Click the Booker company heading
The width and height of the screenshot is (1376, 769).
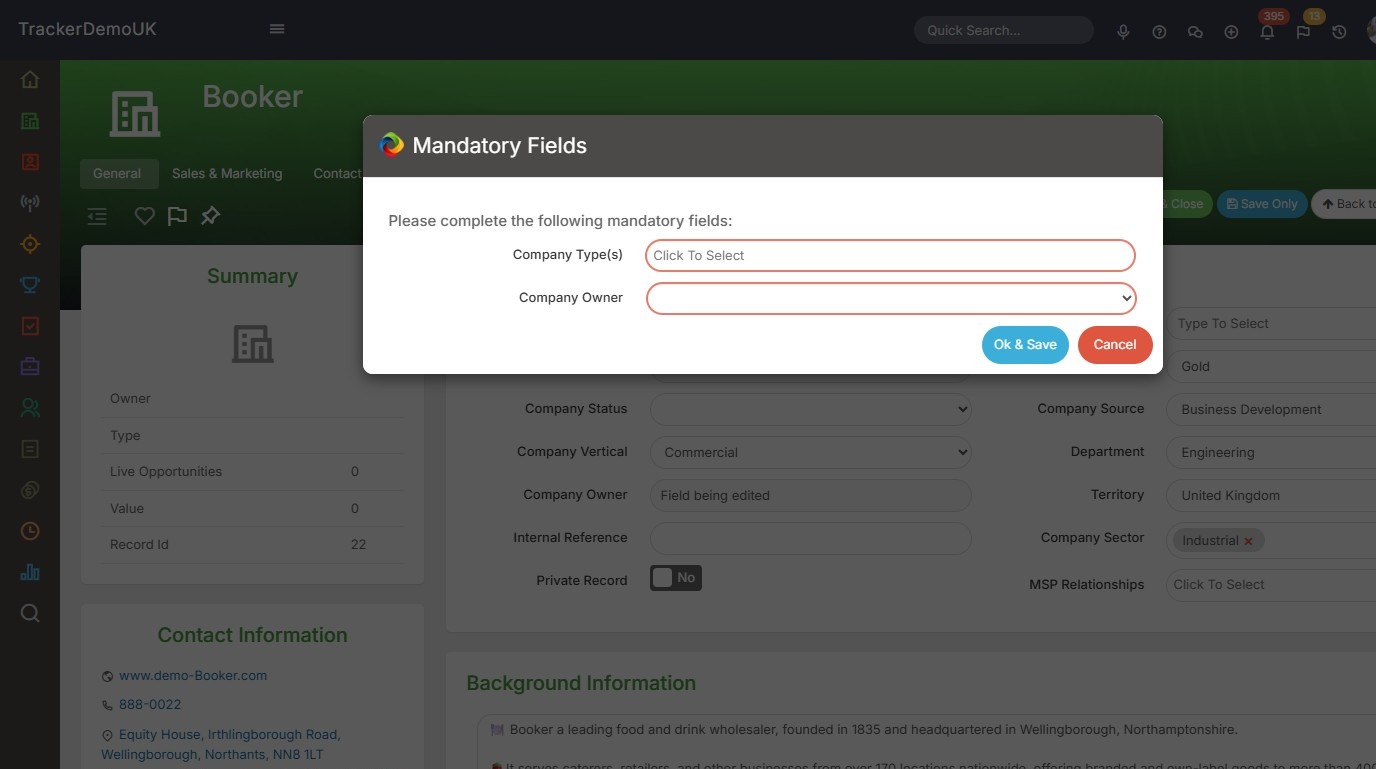pos(252,96)
